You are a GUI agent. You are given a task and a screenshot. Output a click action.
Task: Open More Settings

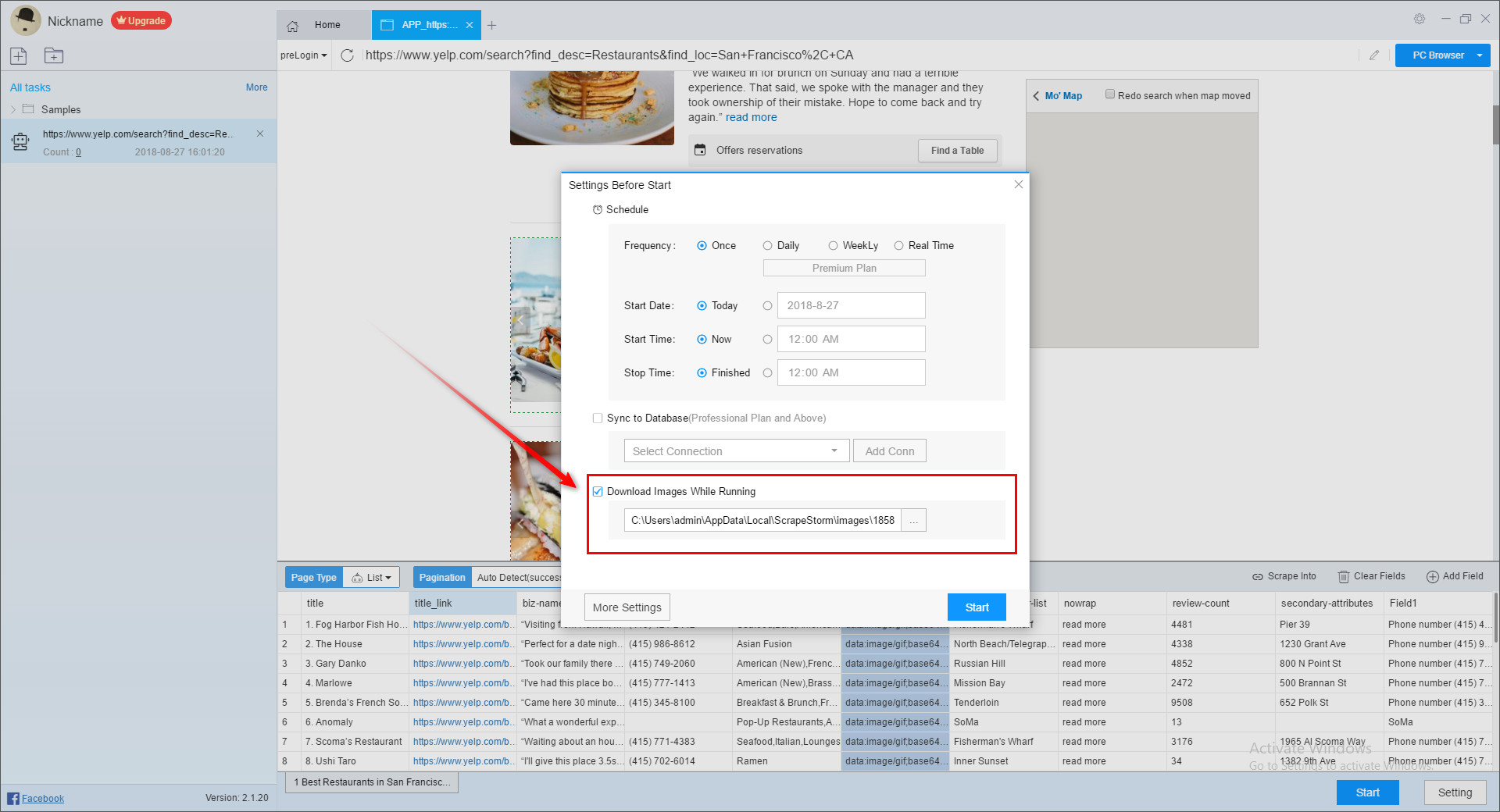click(627, 607)
